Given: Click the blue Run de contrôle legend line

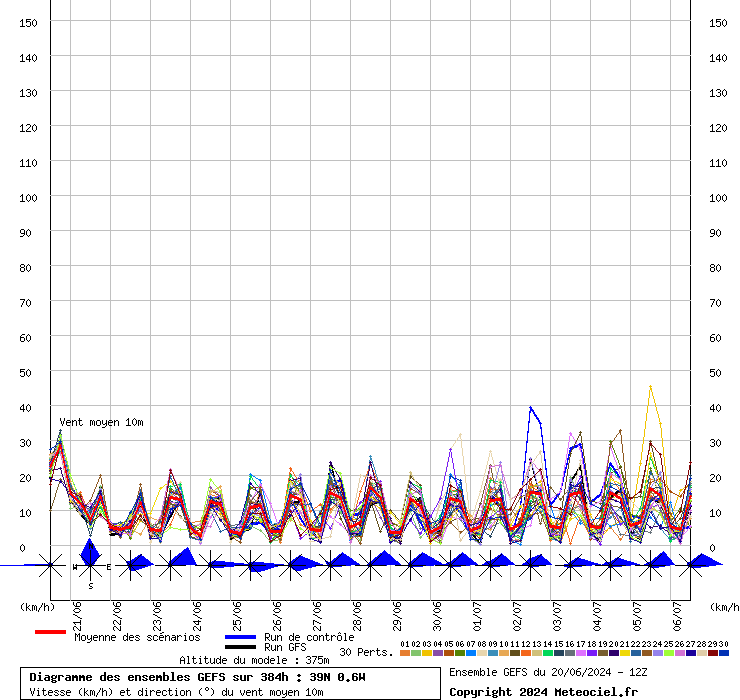Looking at the screenshot, I should 240,637.
